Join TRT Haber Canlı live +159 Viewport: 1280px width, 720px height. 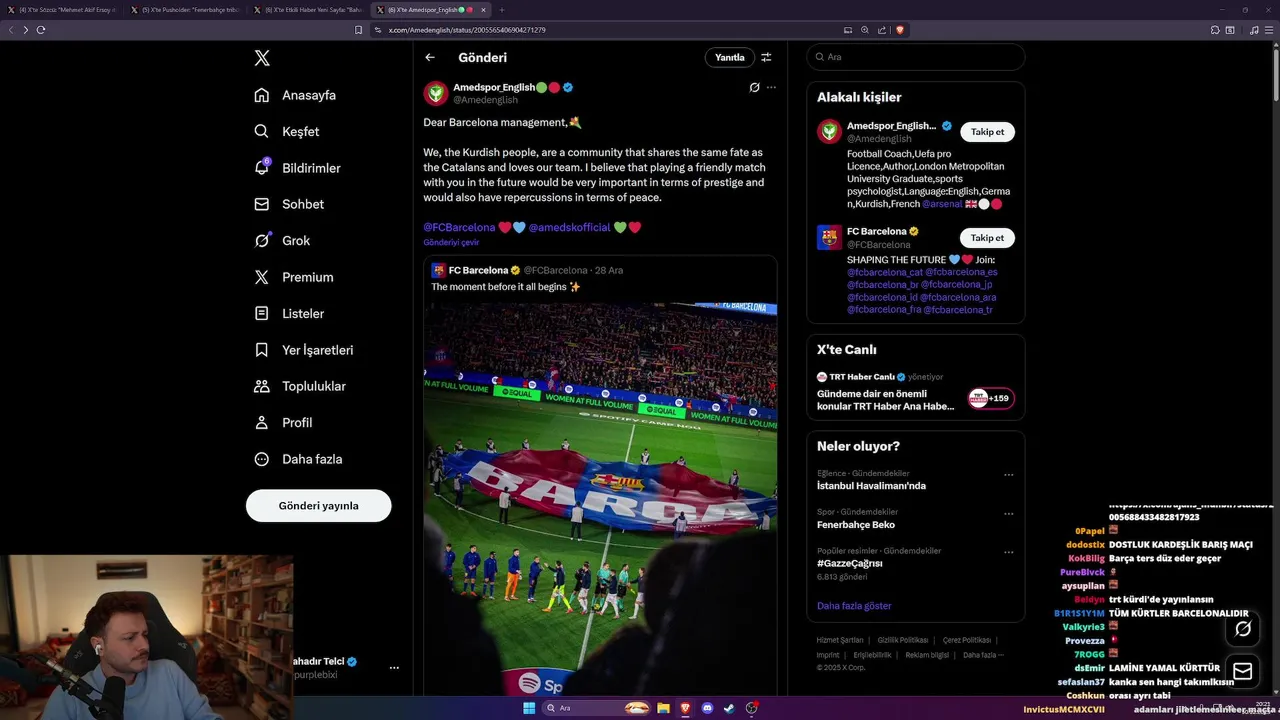click(x=990, y=398)
